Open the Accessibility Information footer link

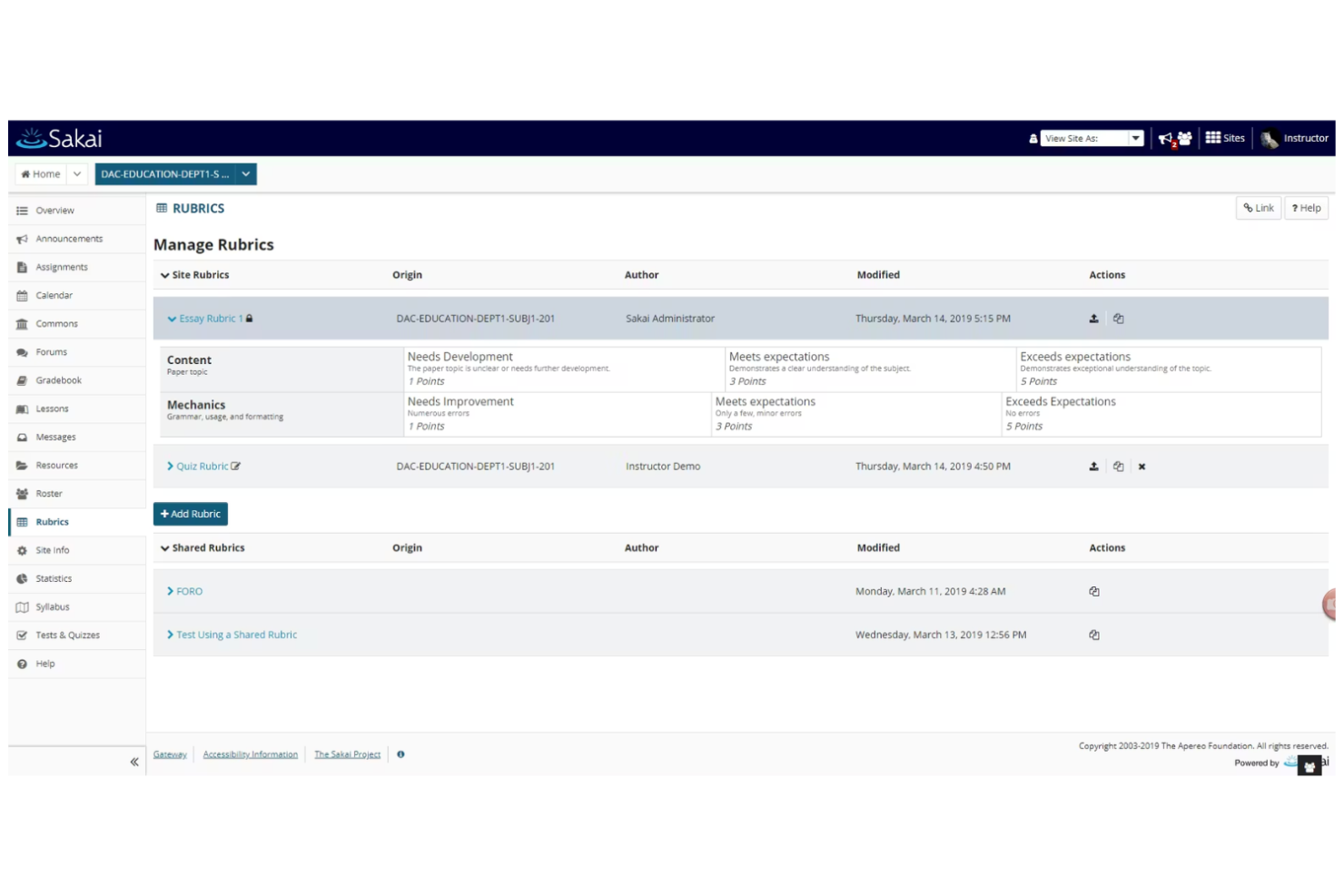[x=250, y=753]
